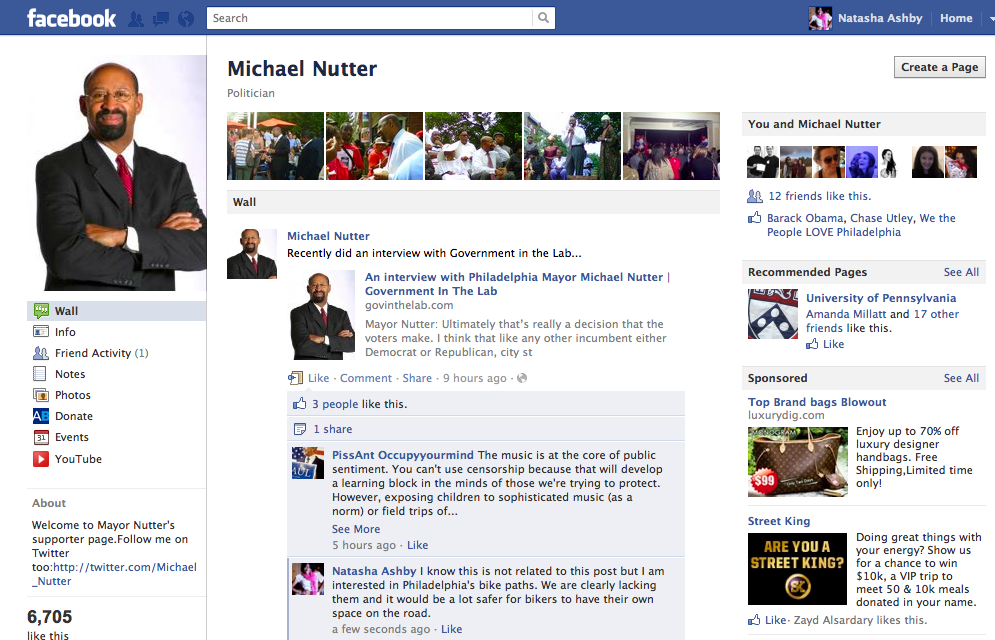Like the Street King sponsored ad

[x=775, y=620]
